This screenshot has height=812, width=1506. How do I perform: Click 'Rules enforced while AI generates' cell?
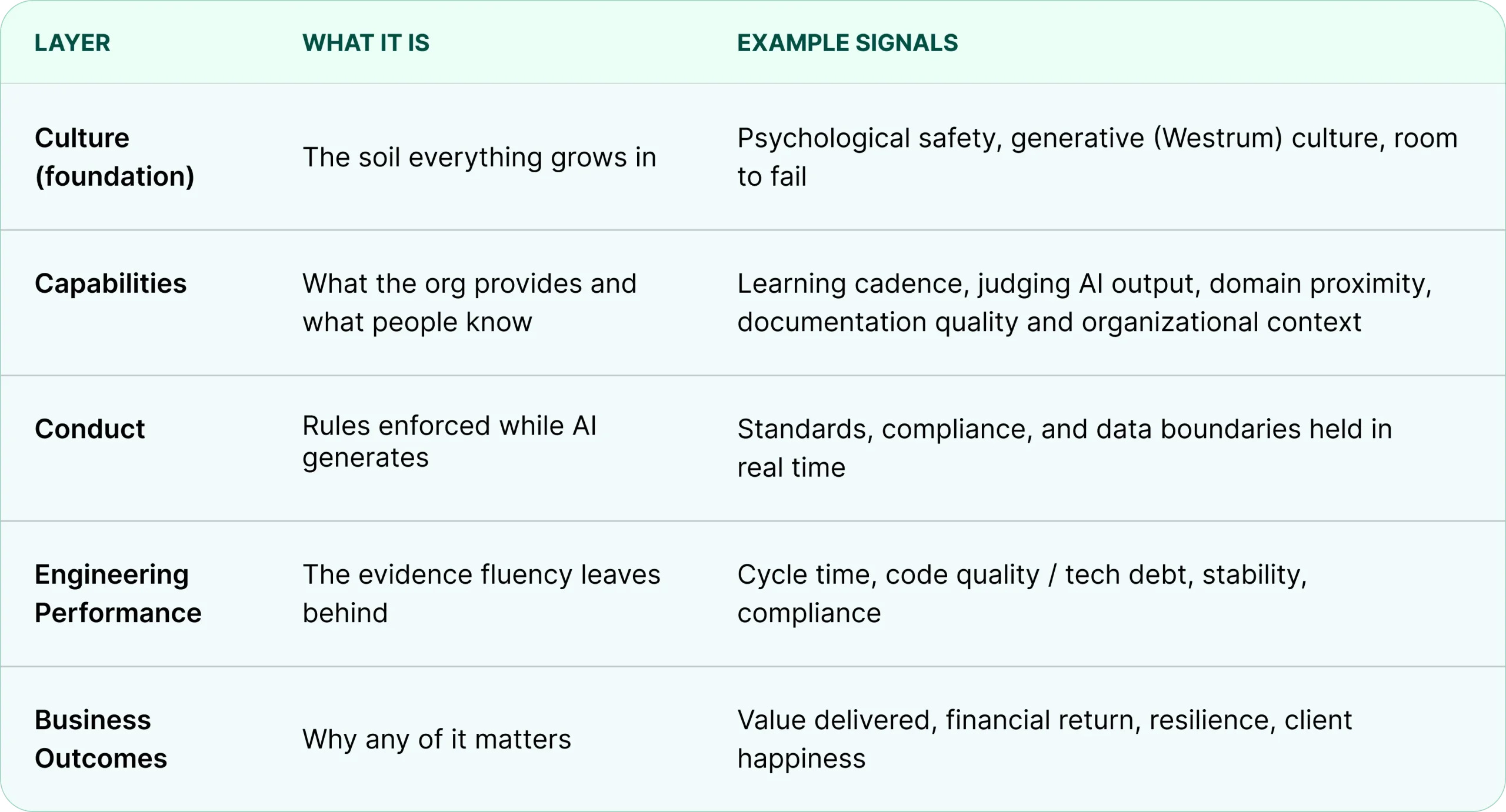449,442
